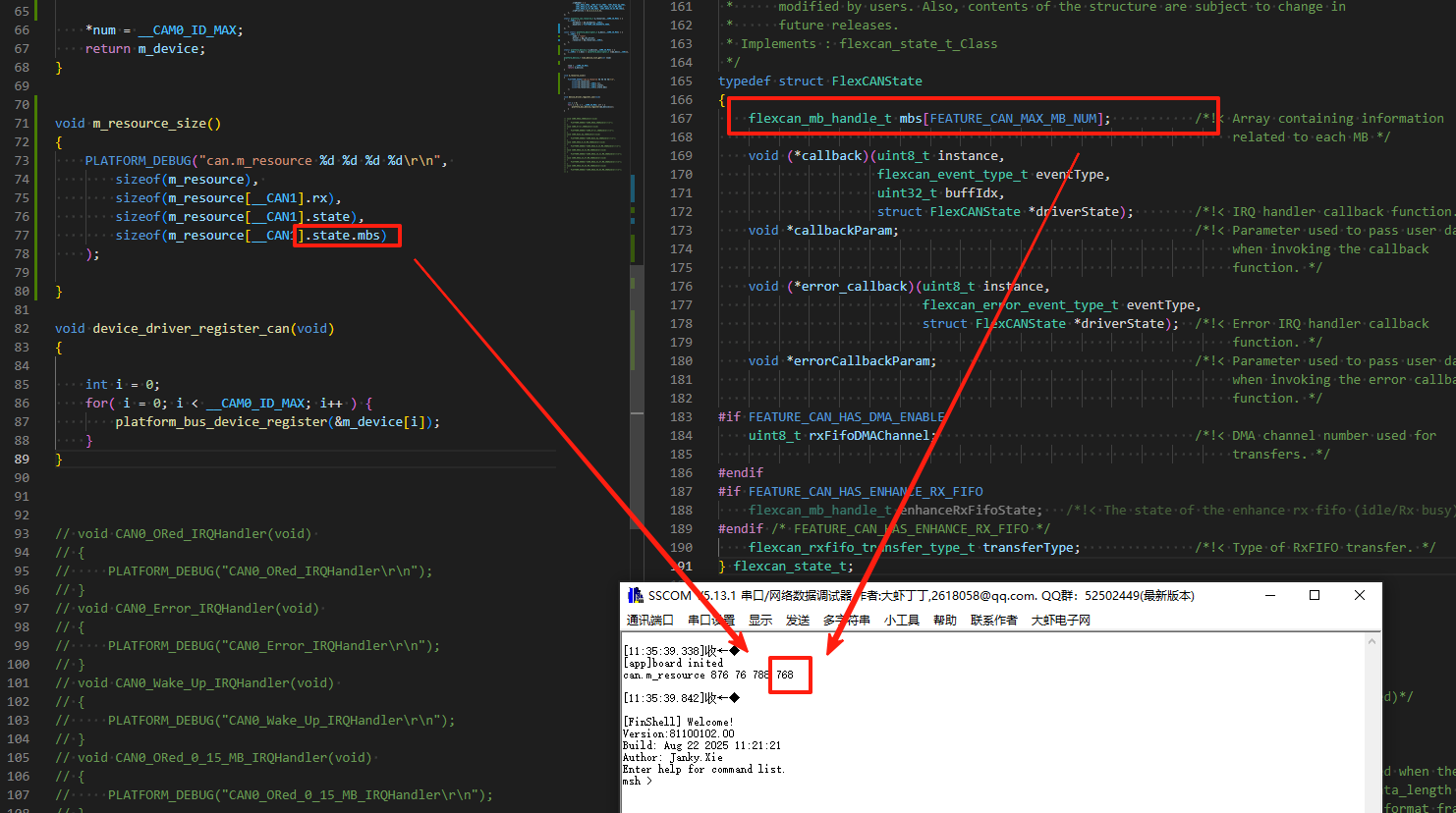Click 'void (*error_callback)(uint8_t instance,' line
1456x813 pixels.
[x=899, y=286]
